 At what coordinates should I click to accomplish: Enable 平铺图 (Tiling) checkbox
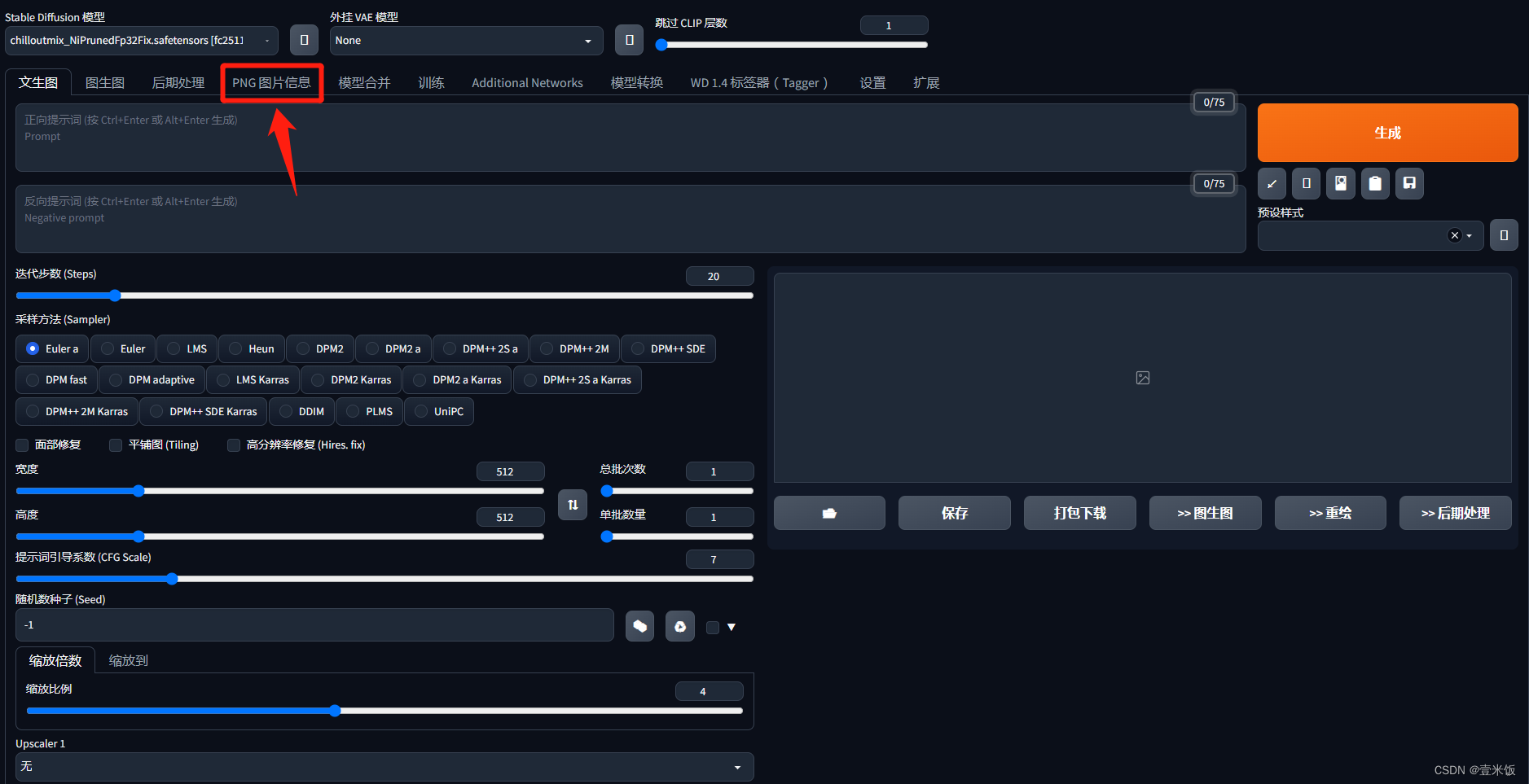click(x=116, y=445)
